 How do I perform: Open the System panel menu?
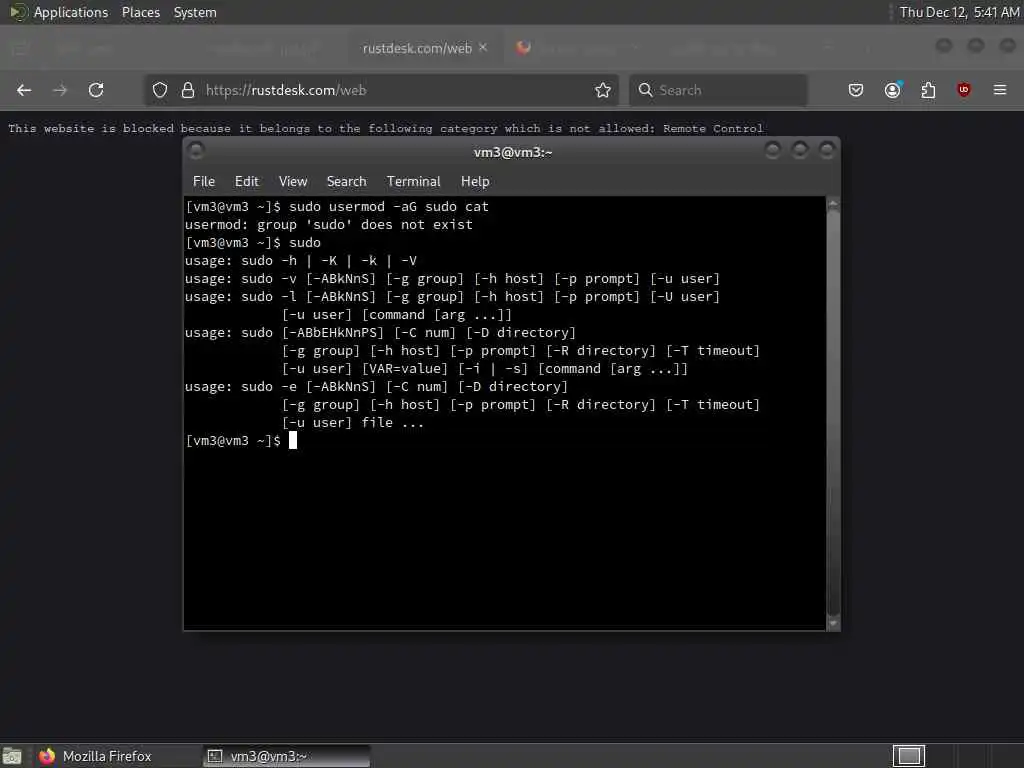tap(195, 12)
